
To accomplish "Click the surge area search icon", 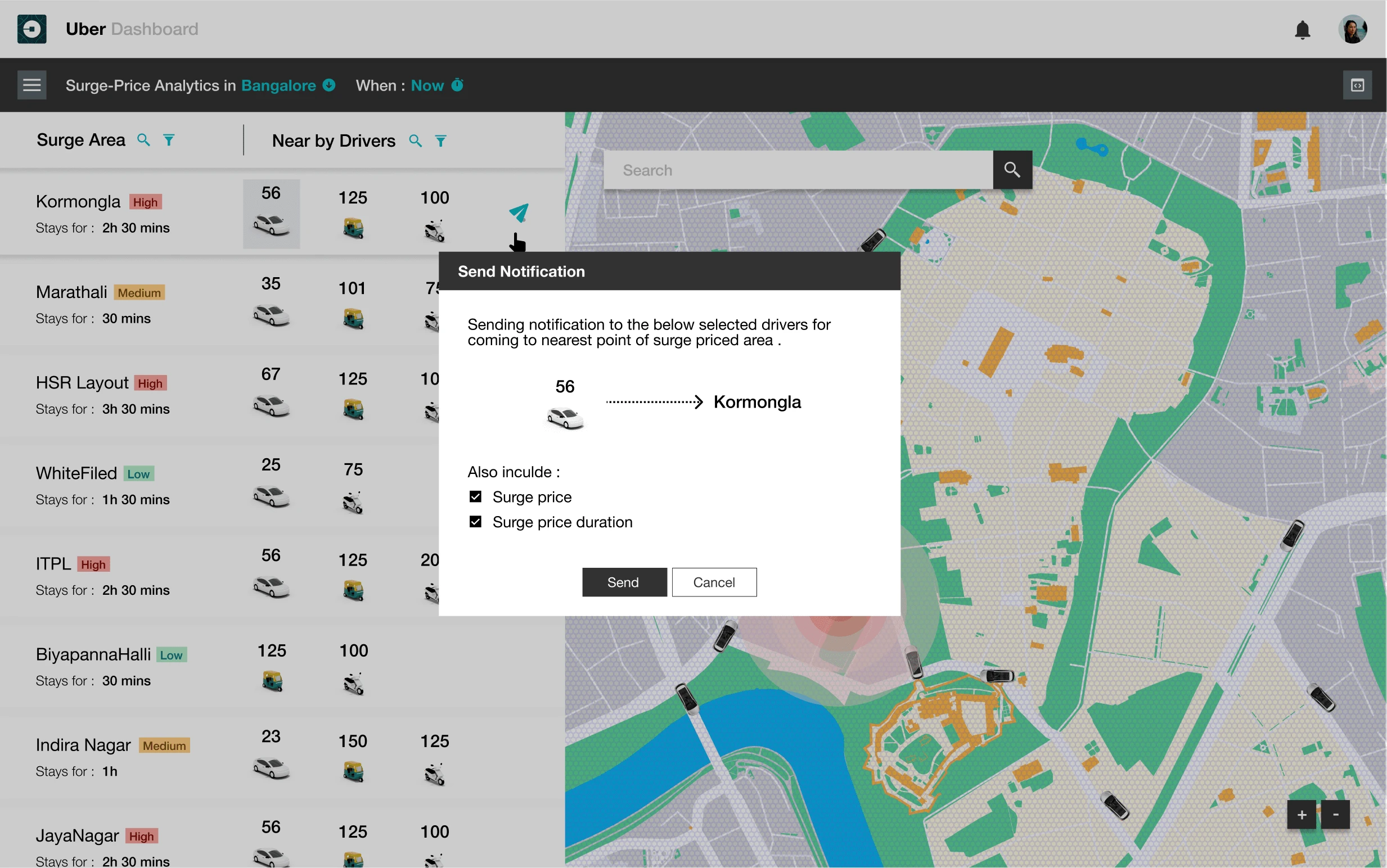I will [144, 140].
